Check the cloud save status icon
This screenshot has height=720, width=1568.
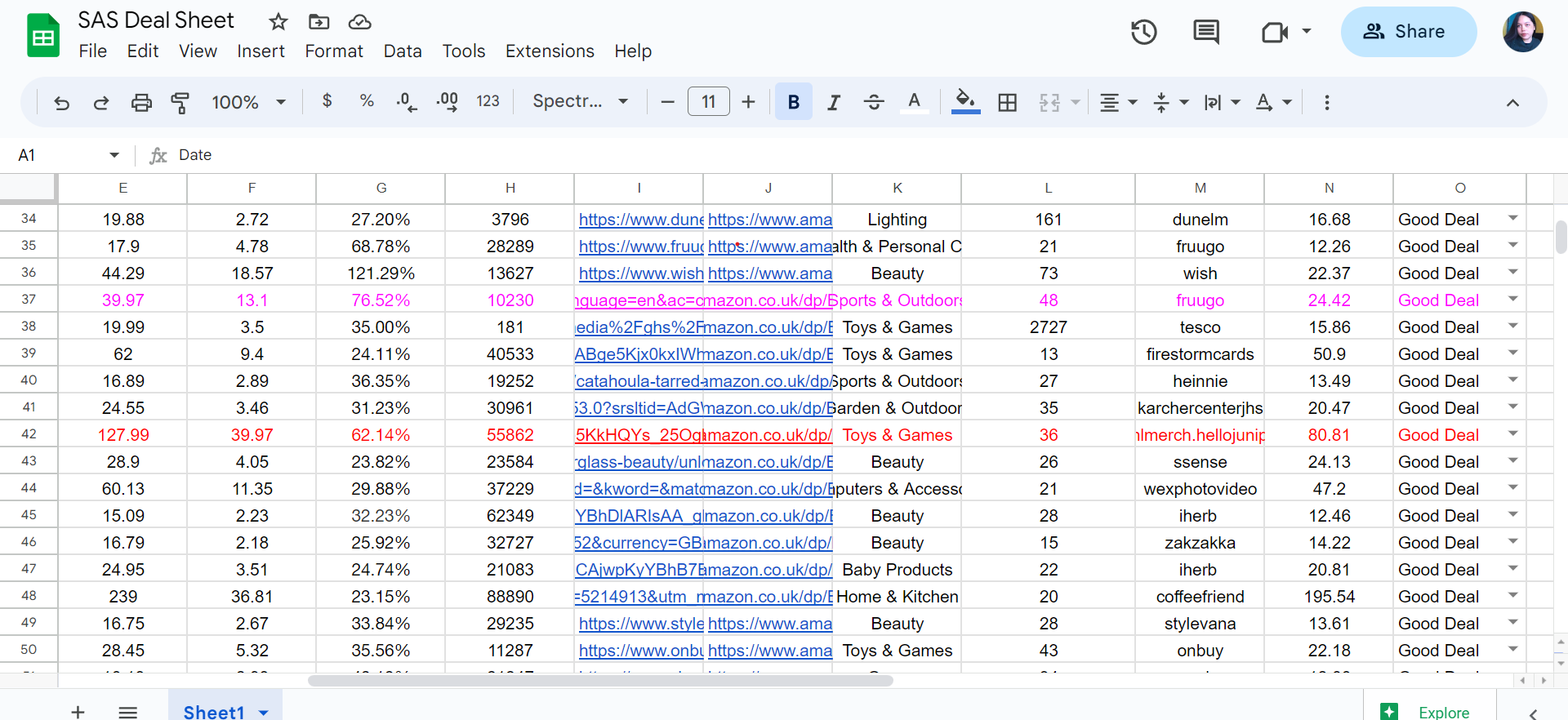(359, 21)
